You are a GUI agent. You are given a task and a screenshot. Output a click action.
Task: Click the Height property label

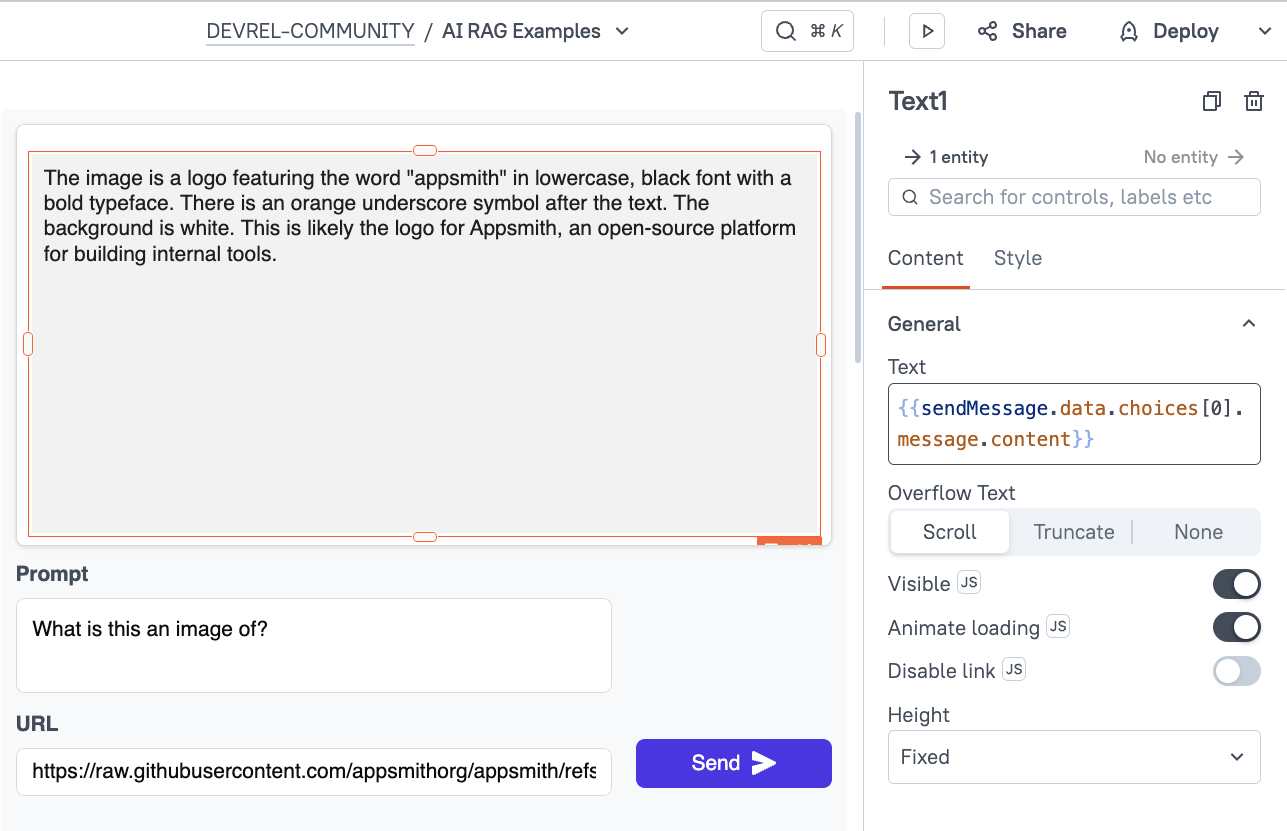(918, 715)
